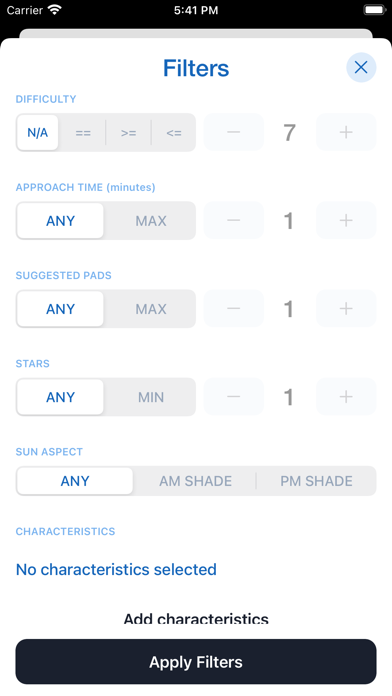Switch Suggested Pads to MAX

[150, 308]
